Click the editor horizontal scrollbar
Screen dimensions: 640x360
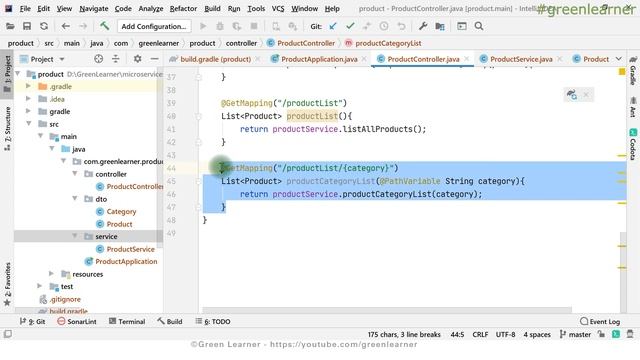[387, 310]
